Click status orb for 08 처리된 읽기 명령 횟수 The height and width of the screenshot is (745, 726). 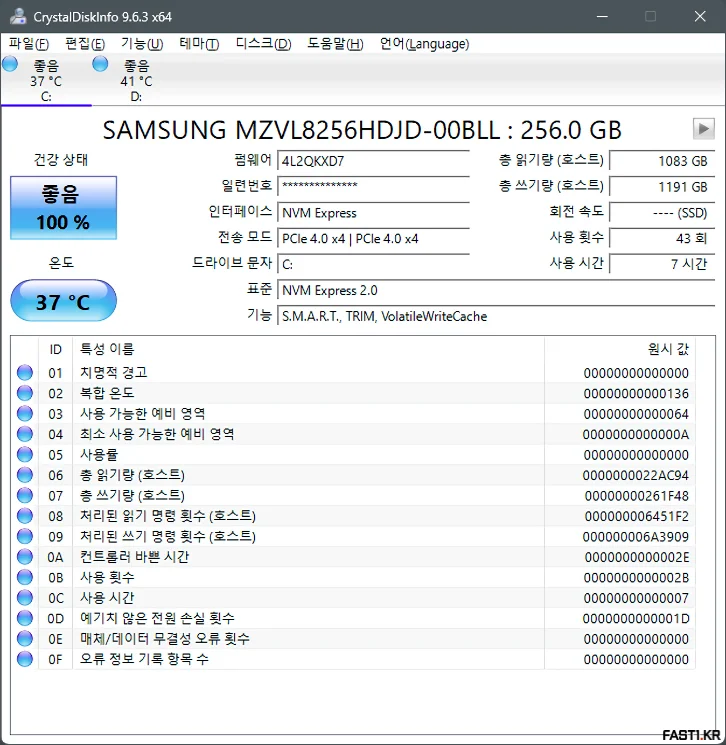25,516
